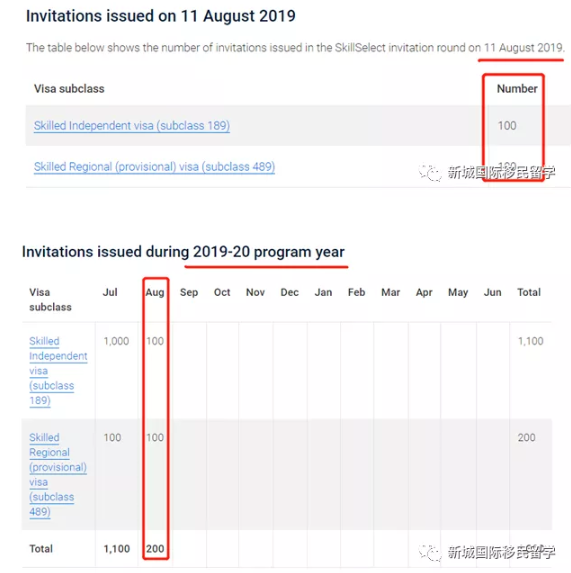Select the Aug column header

(155, 292)
